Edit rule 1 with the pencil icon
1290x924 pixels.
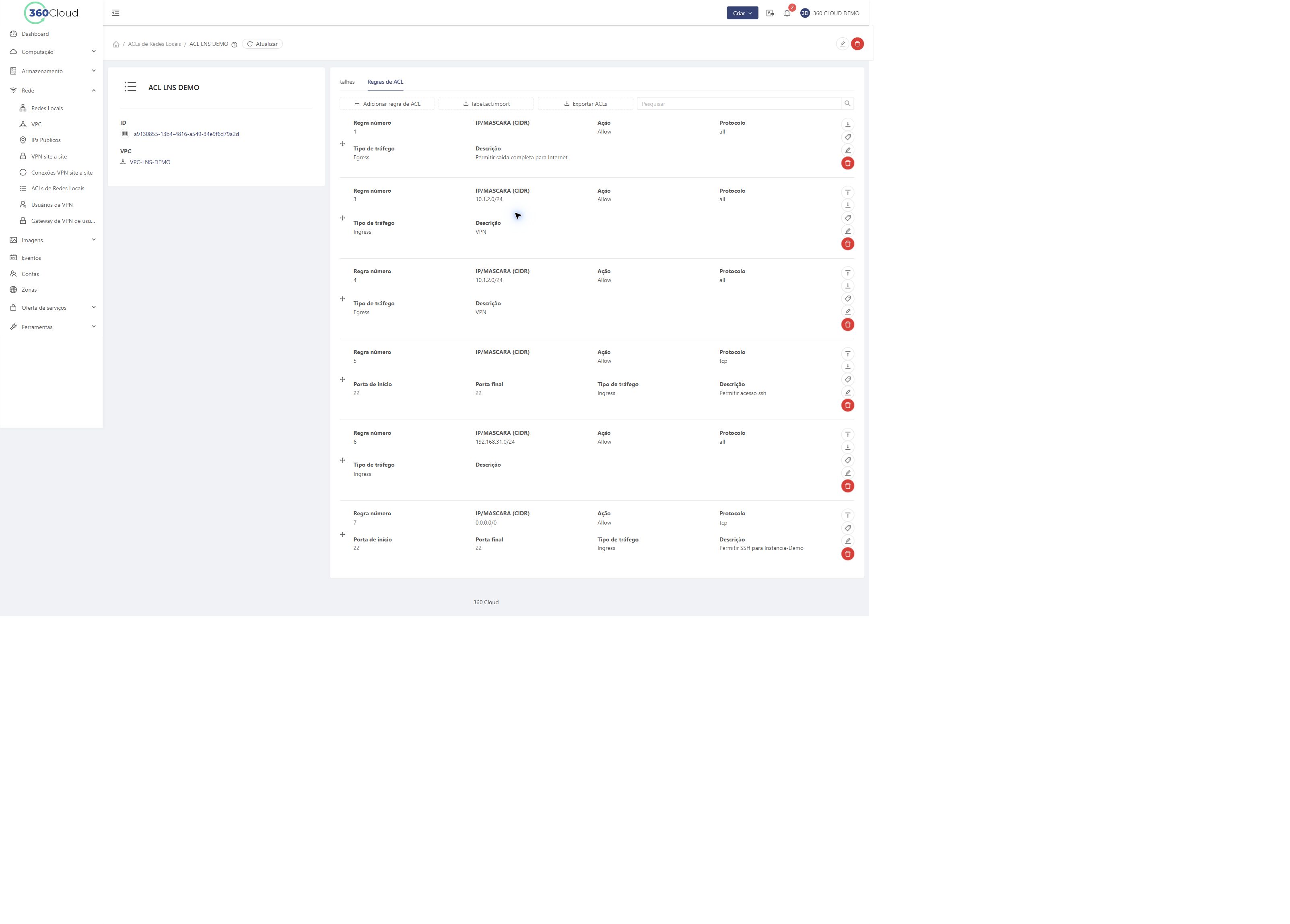pyautogui.click(x=847, y=150)
